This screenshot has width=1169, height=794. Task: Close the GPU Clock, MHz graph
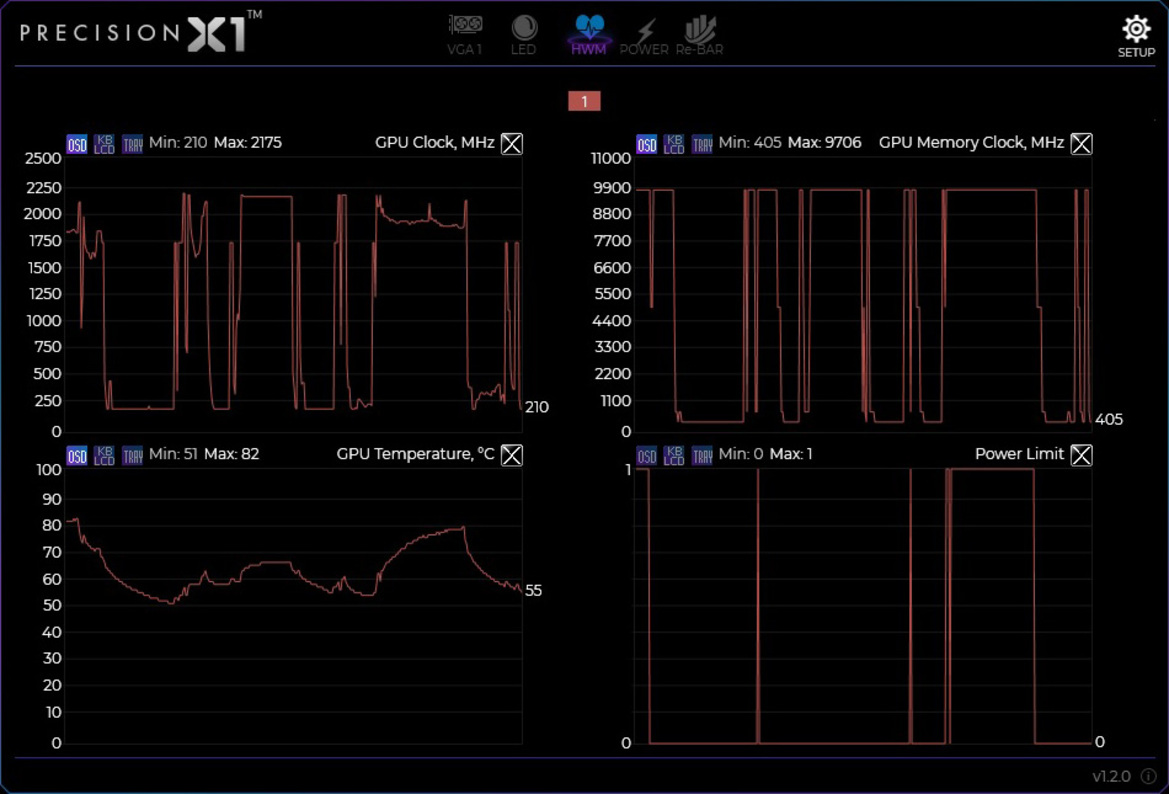click(512, 143)
